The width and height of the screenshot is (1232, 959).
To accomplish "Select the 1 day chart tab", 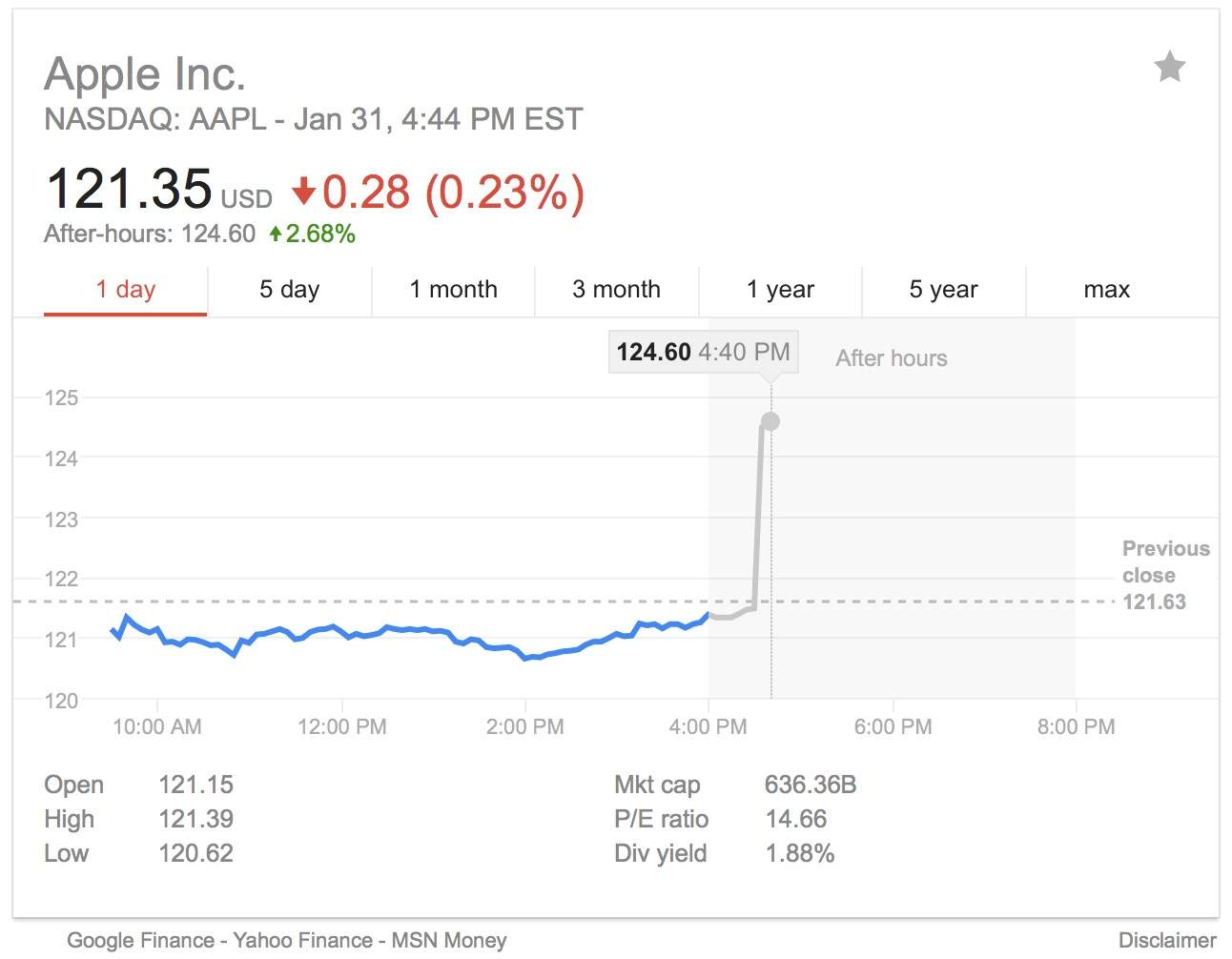I will point(125,290).
